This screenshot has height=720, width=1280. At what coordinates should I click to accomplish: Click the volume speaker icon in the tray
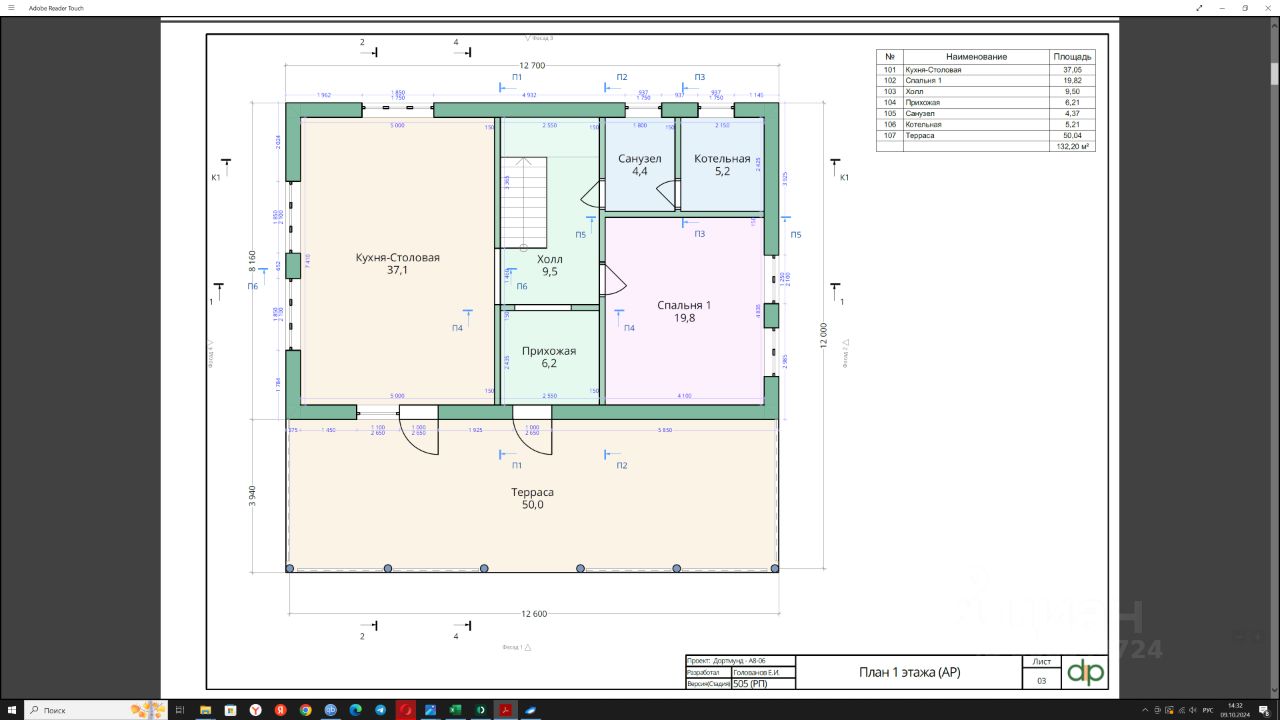click(1193, 710)
